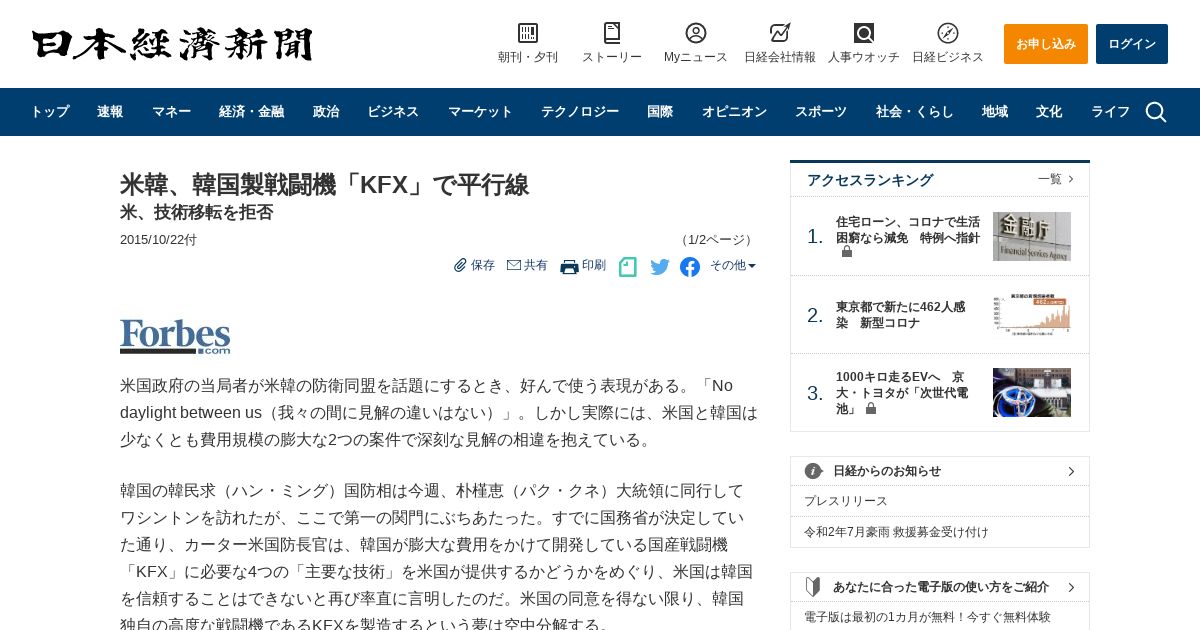Click the info icon beside 日経からのお知らせ
This screenshot has width=1200, height=630.
(x=814, y=471)
